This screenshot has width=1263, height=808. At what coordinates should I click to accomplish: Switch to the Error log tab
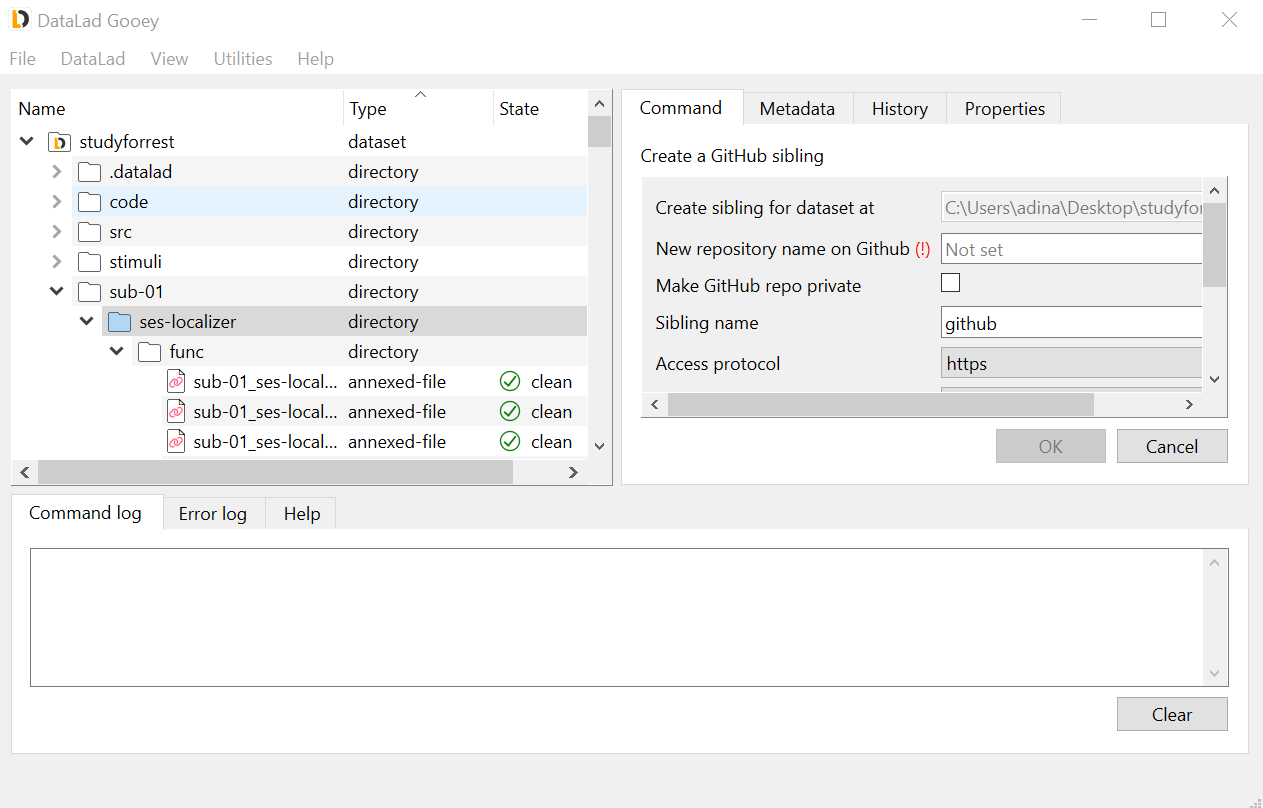click(x=212, y=514)
